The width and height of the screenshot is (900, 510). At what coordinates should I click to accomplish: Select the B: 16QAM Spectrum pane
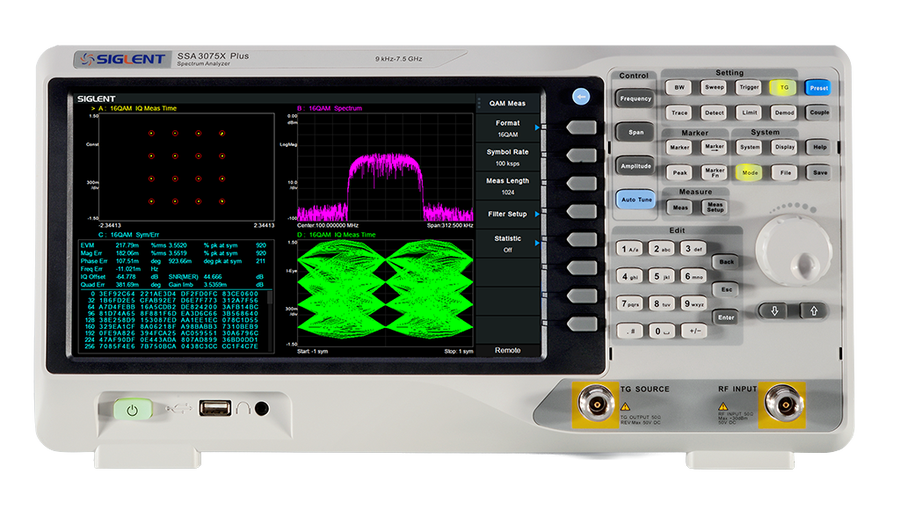[x=385, y=166]
